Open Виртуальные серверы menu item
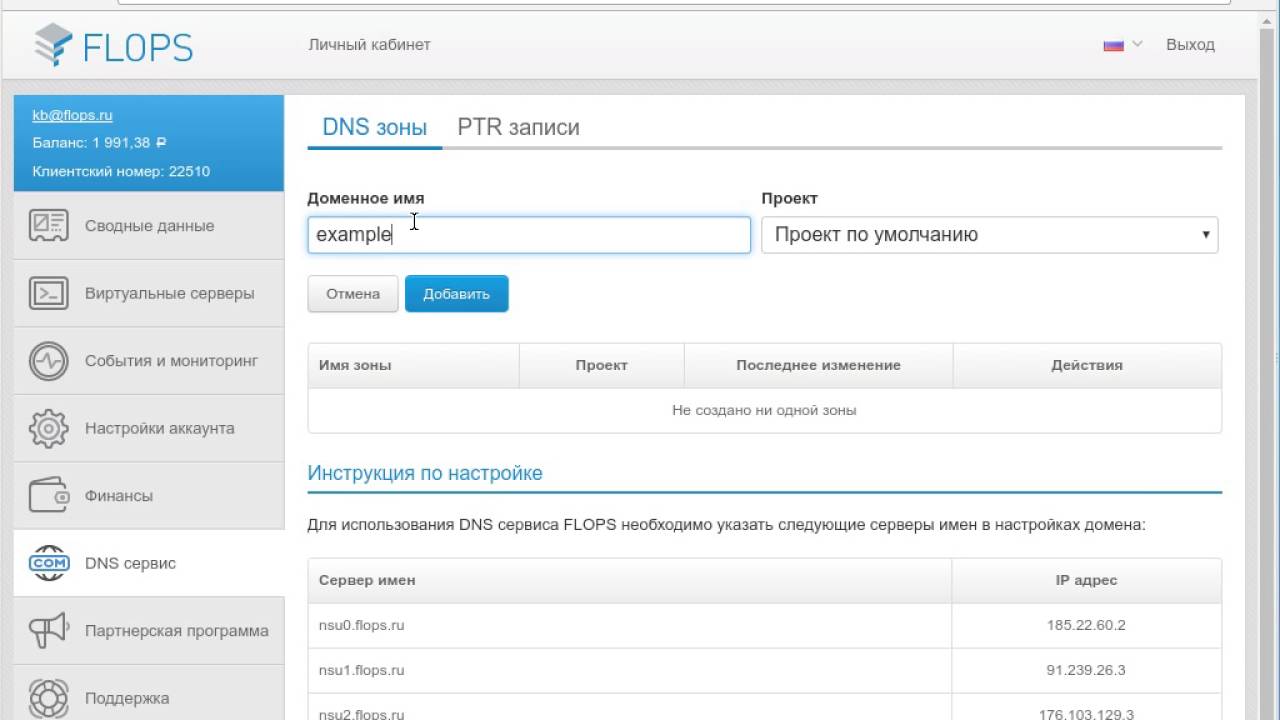Viewport: 1280px width, 720px height. pyautogui.click(x=149, y=293)
